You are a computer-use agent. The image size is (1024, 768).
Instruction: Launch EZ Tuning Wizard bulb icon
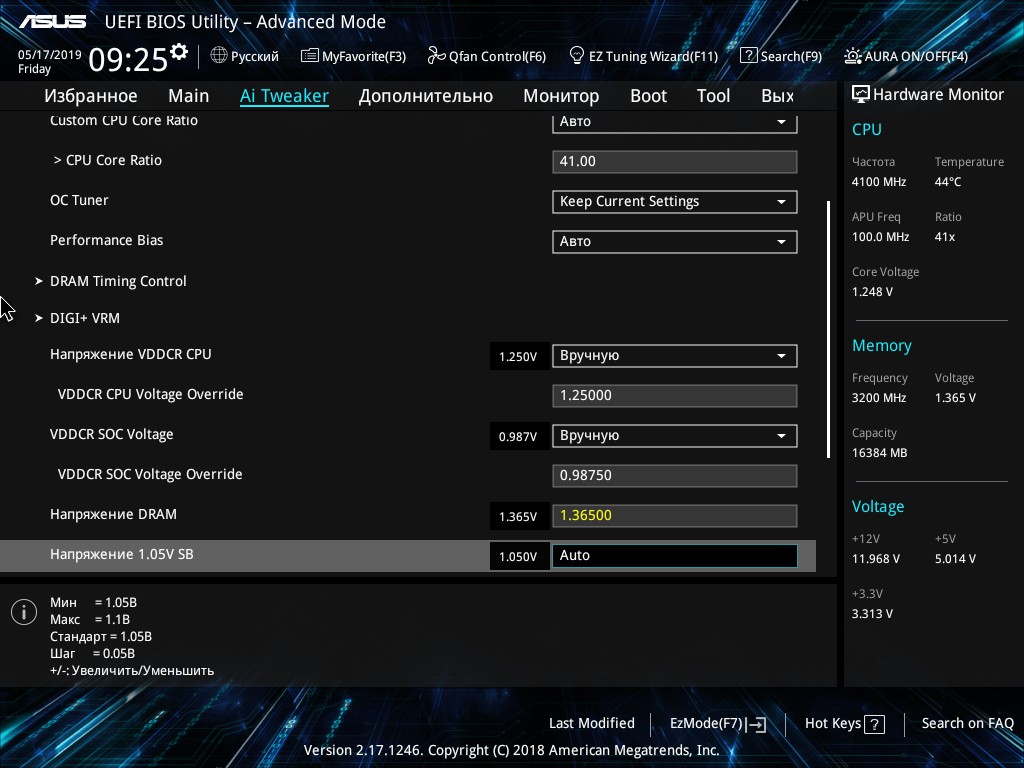point(577,56)
